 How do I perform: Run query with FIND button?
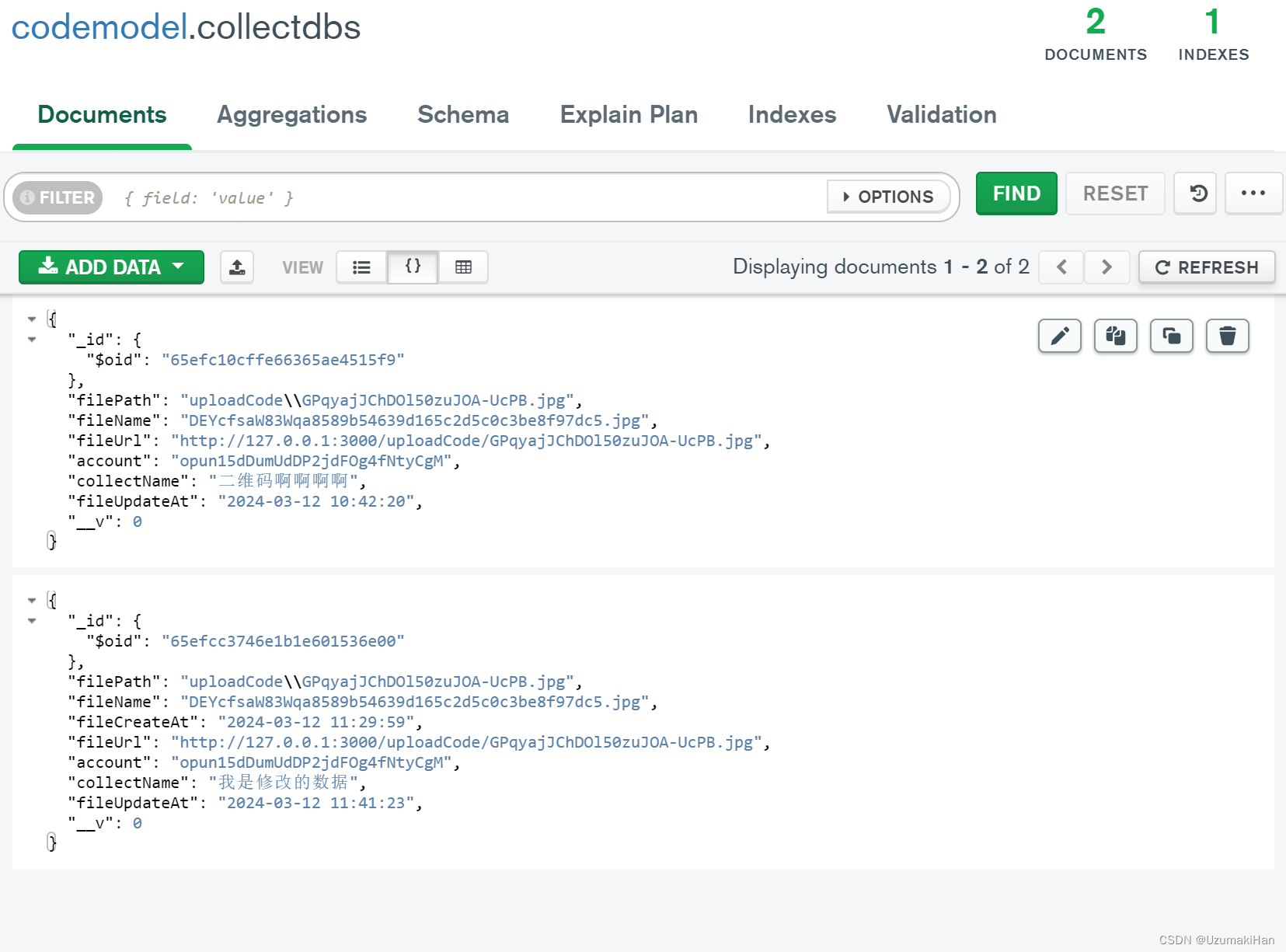coord(1016,194)
